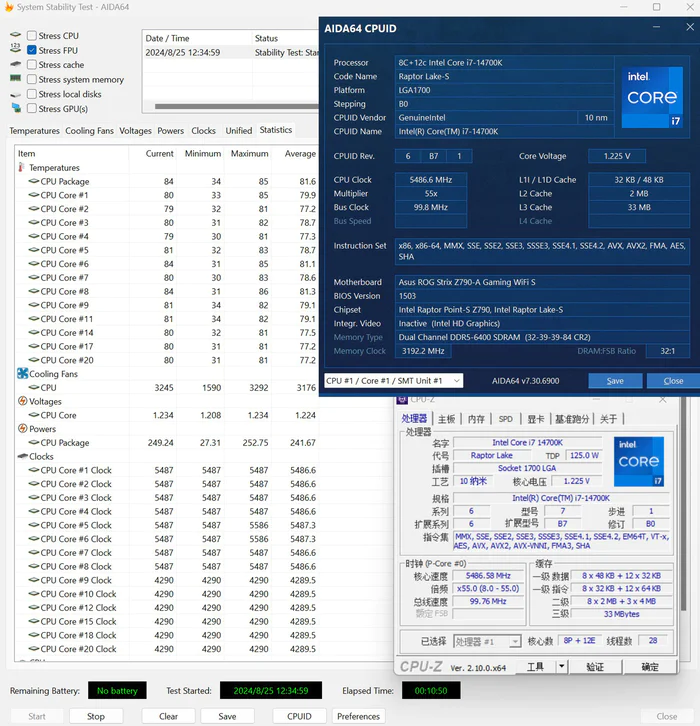Click the icon beside CPU Core voltage row
700x726 pixels.
pyautogui.click(x=34, y=415)
